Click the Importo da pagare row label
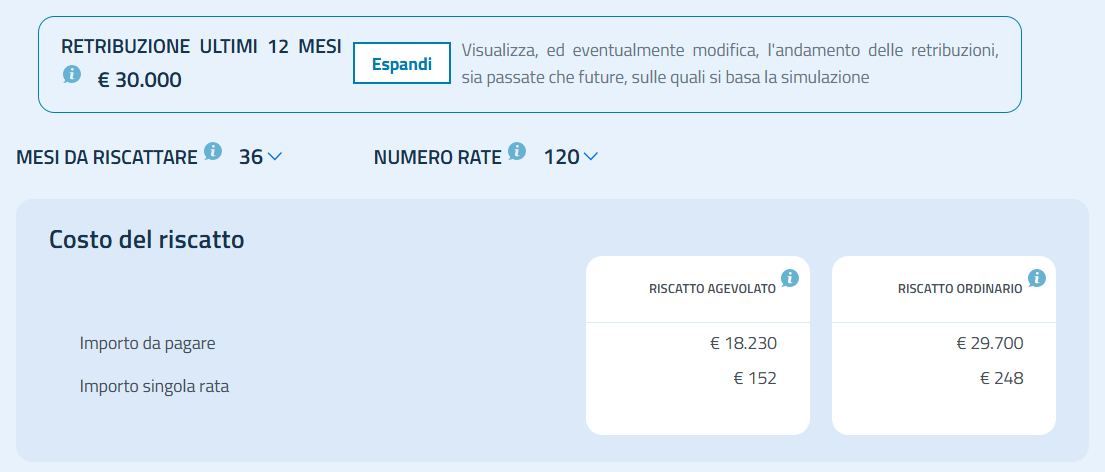The image size is (1105, 472). pos(148,344)
